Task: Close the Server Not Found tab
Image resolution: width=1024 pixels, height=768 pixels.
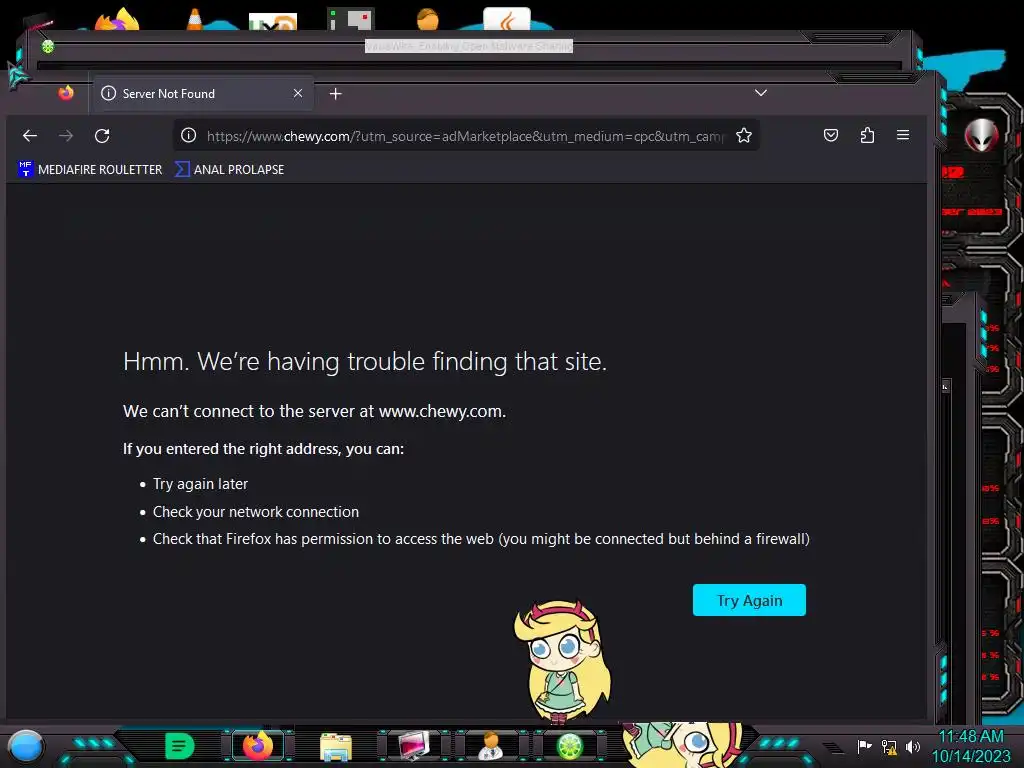Action: pos(298,93)
